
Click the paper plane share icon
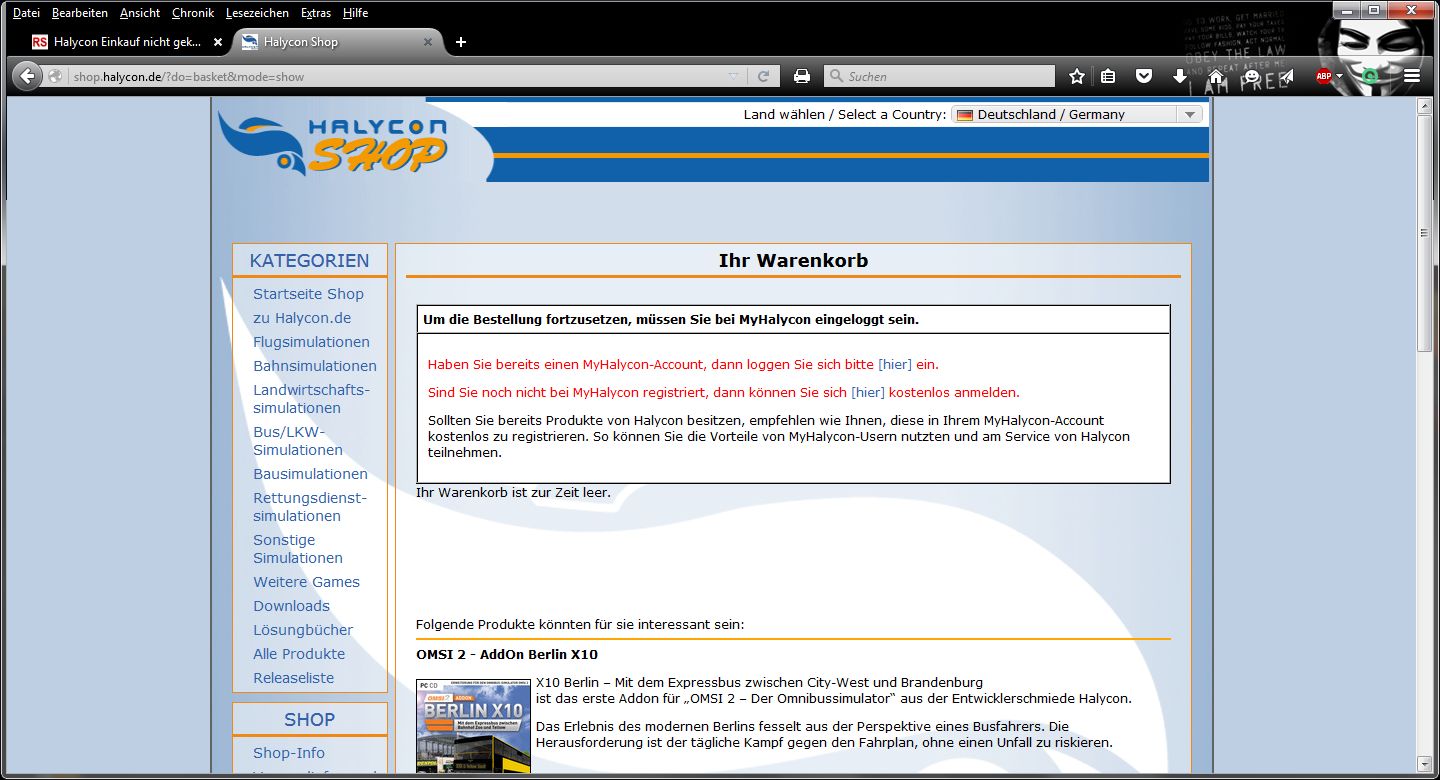click(x=1287, y=76)
